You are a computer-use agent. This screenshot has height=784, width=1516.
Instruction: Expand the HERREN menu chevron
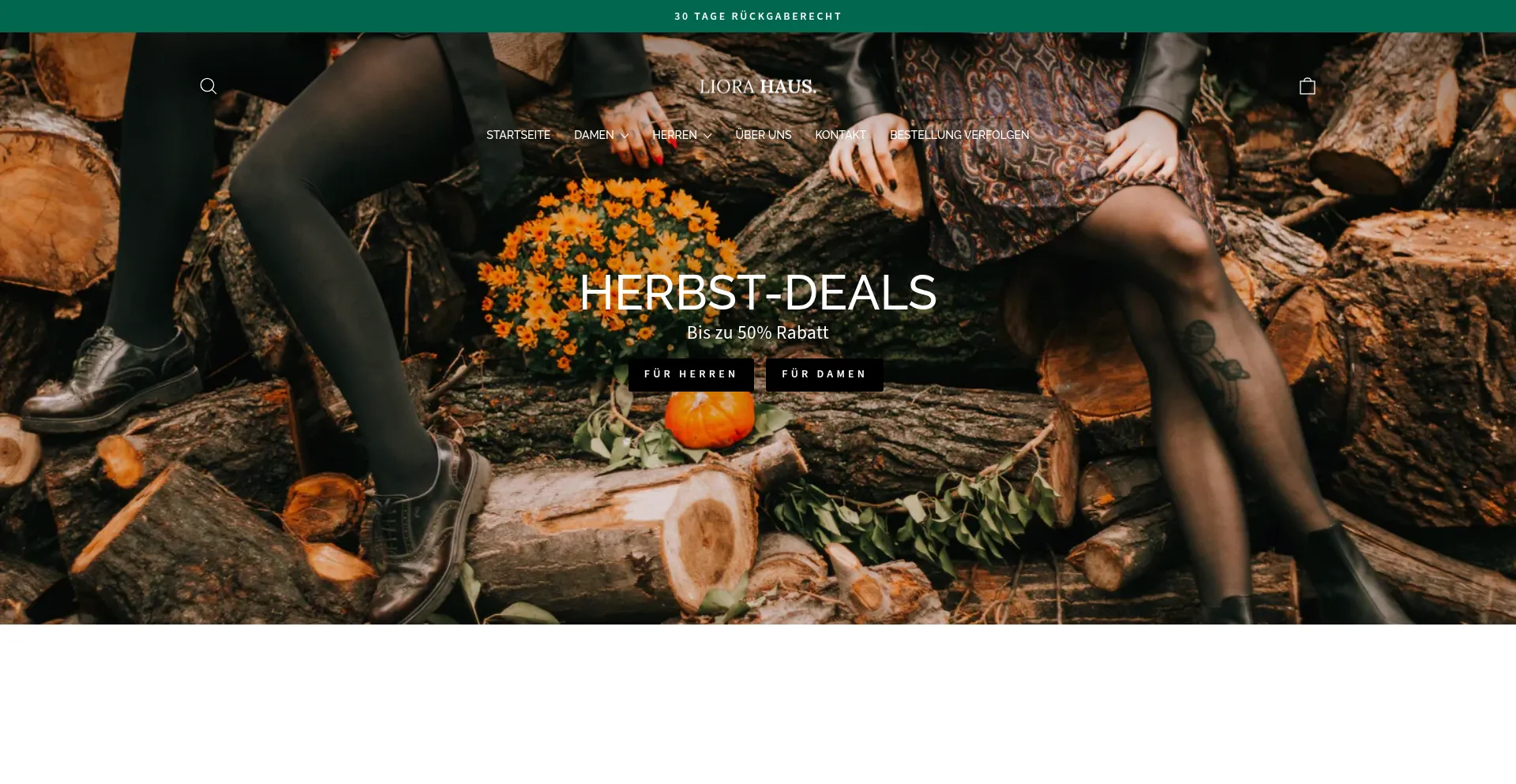(x=707, y=136)
